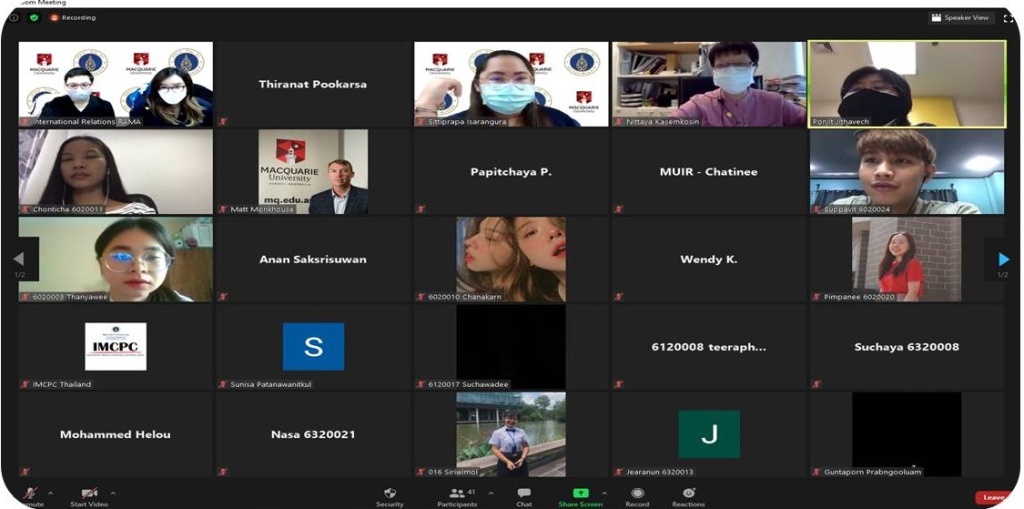This screenshot has height=509, width=1024.
Task: Unmute the microphone in the toolbar
Action: coord(32,493)
